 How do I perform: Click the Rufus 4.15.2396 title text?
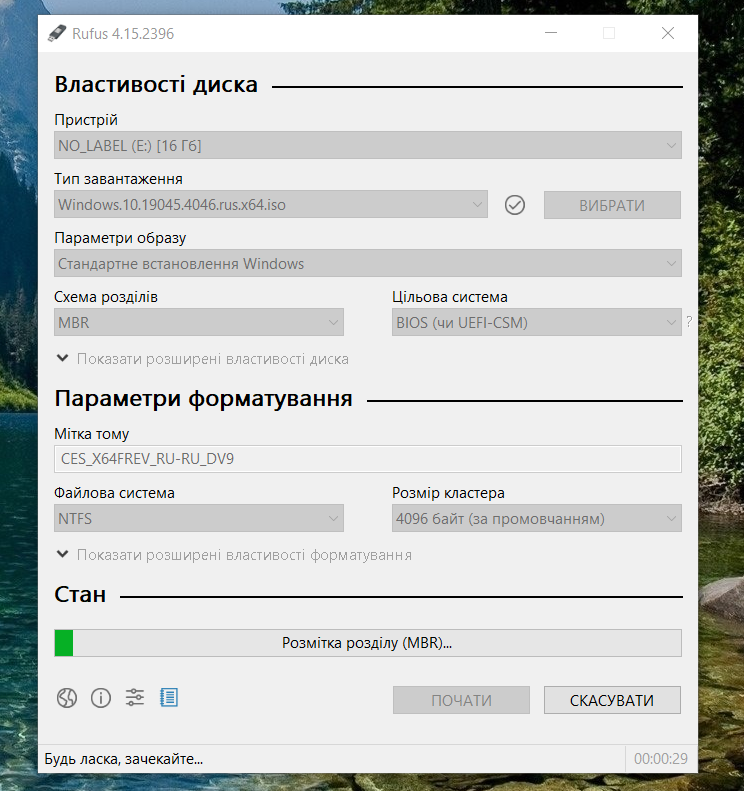[123, 34]
